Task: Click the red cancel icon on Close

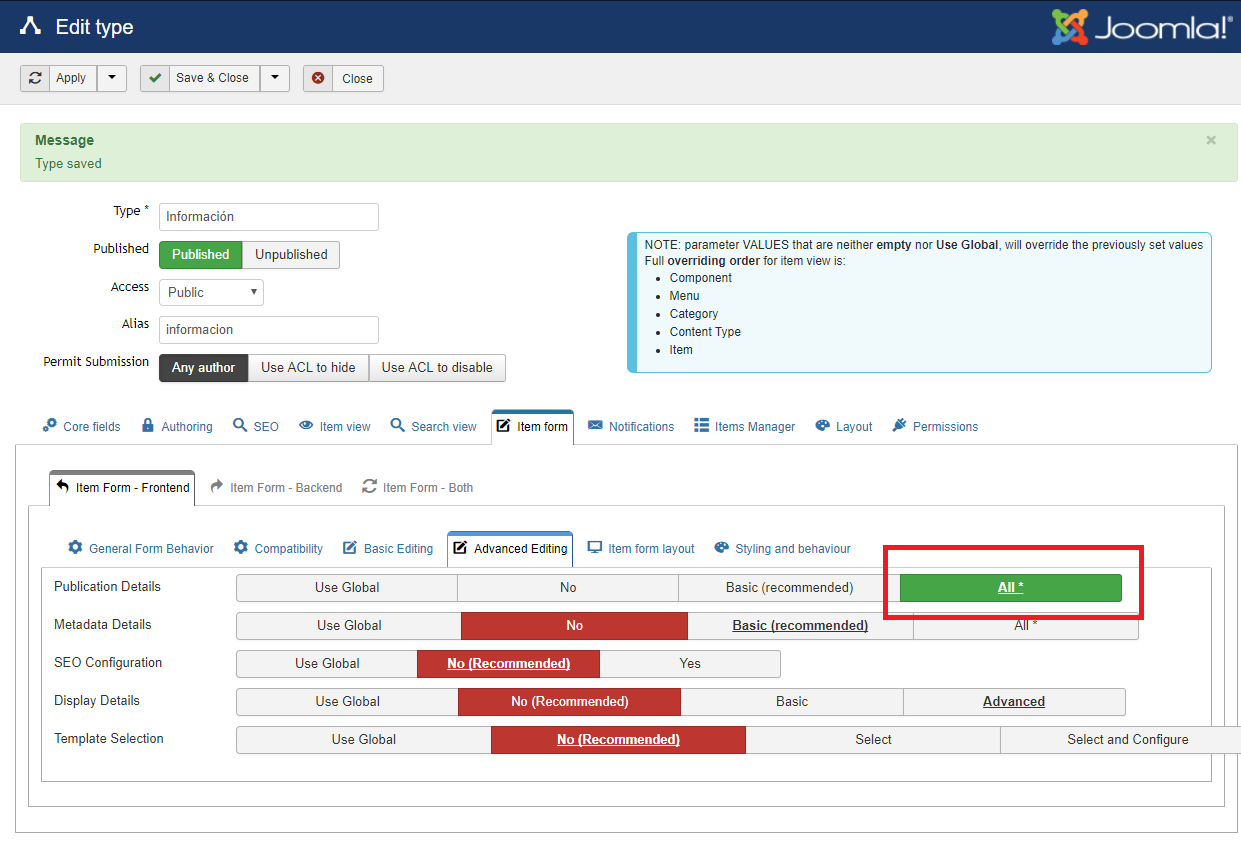Action: click(318, 78)
